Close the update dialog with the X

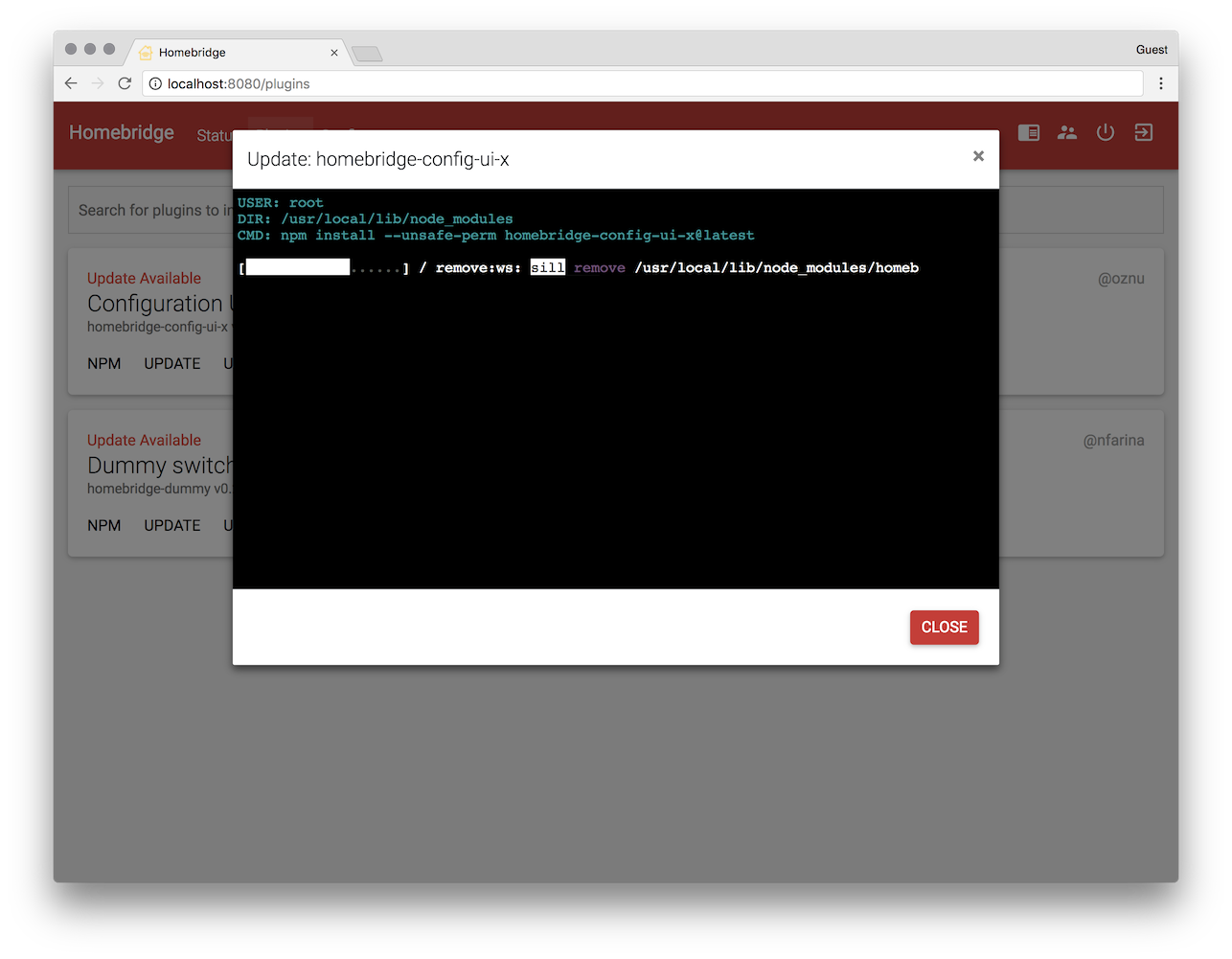978,156
